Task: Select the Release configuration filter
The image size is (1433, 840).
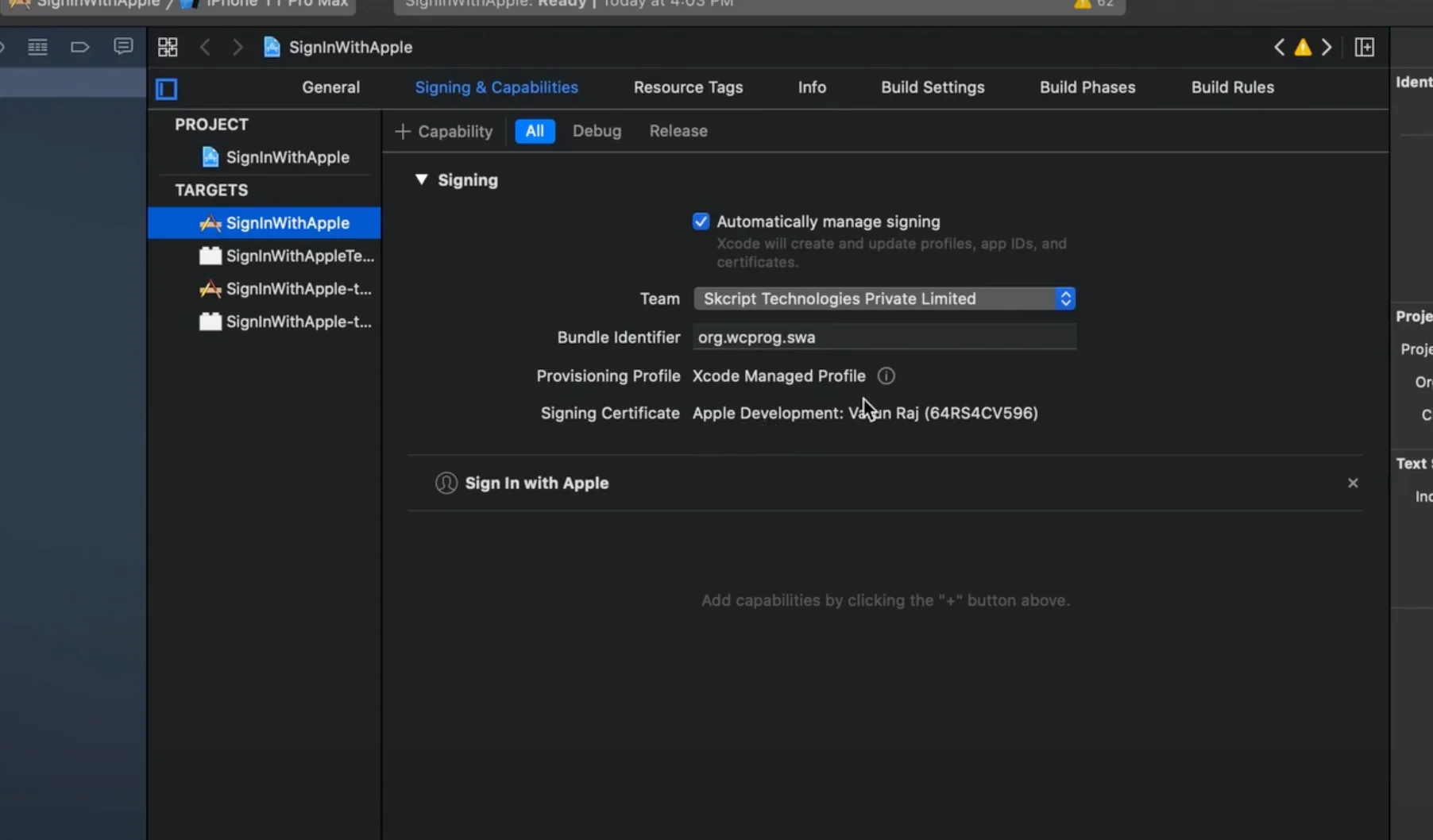Action: (678, 131)
